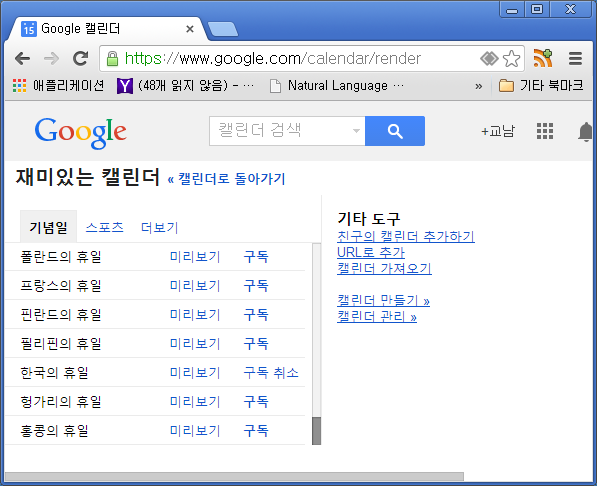Open the Yahoo mail bookmark (48개 읽지 않음)
The image size is (597, 486).
coord(185,86)
